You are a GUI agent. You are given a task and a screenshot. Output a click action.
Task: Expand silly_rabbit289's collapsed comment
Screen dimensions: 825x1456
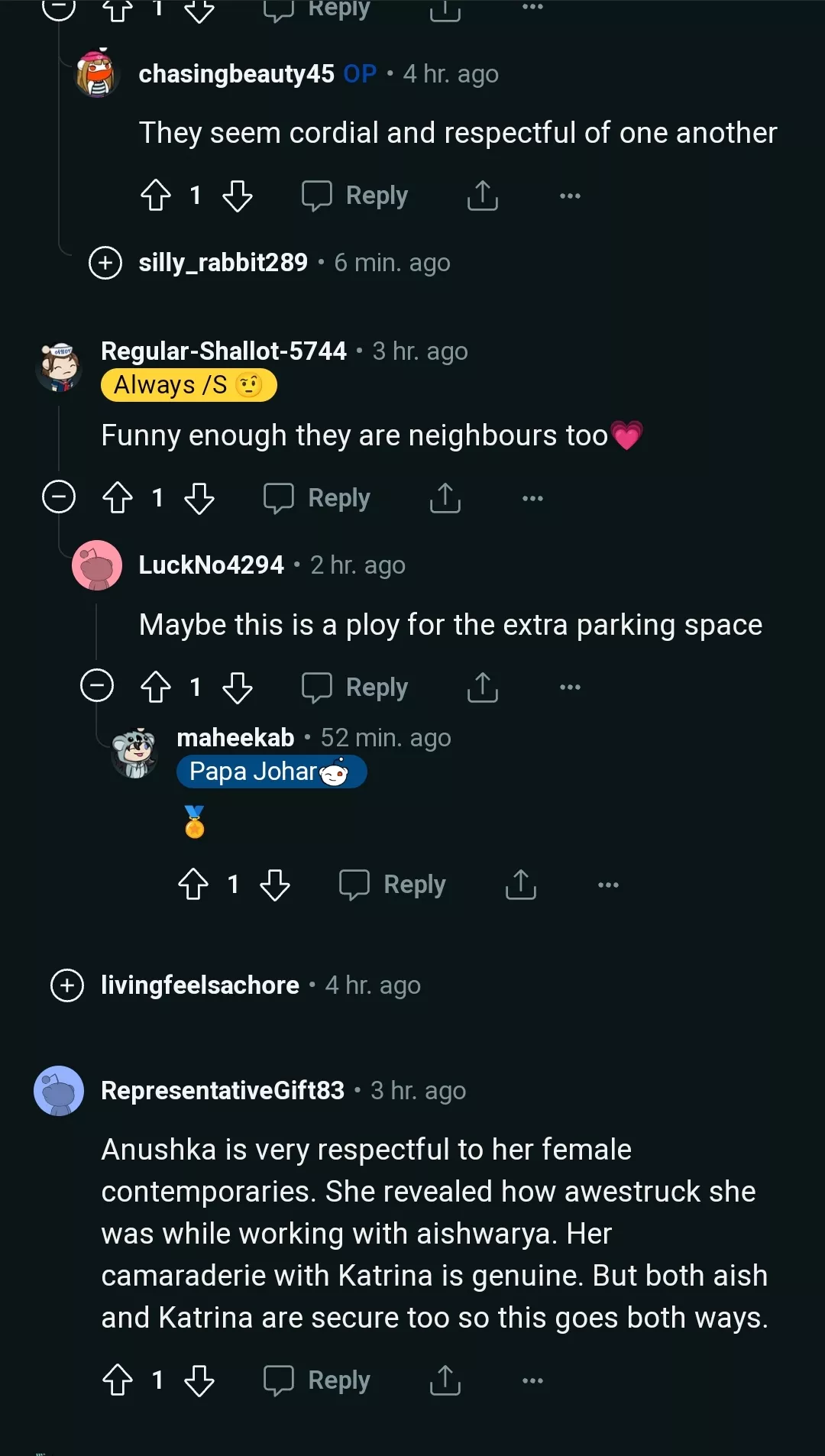tap(105, 263)
